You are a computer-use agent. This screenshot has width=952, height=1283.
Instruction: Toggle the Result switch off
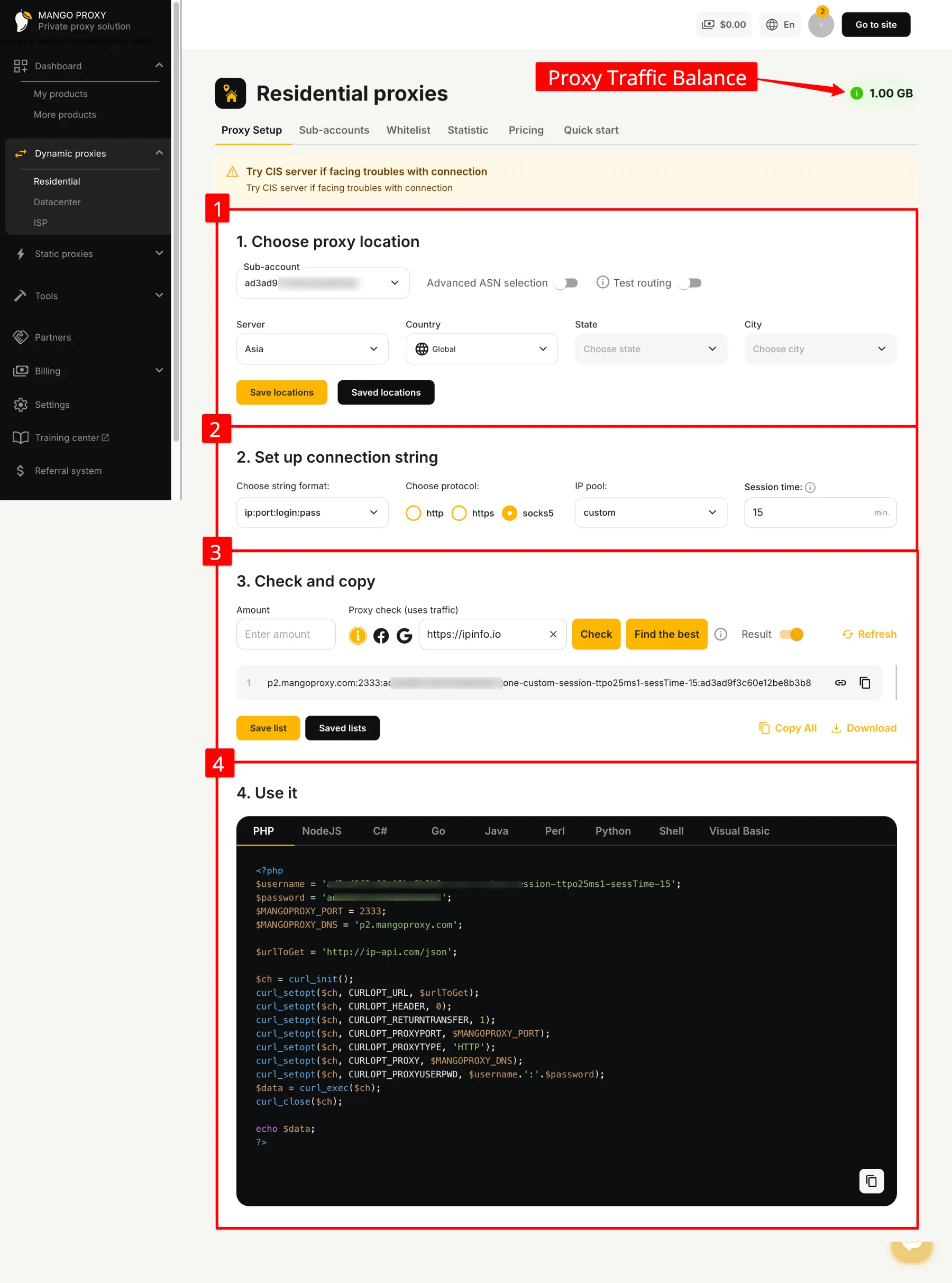click(x=791, y=634)
